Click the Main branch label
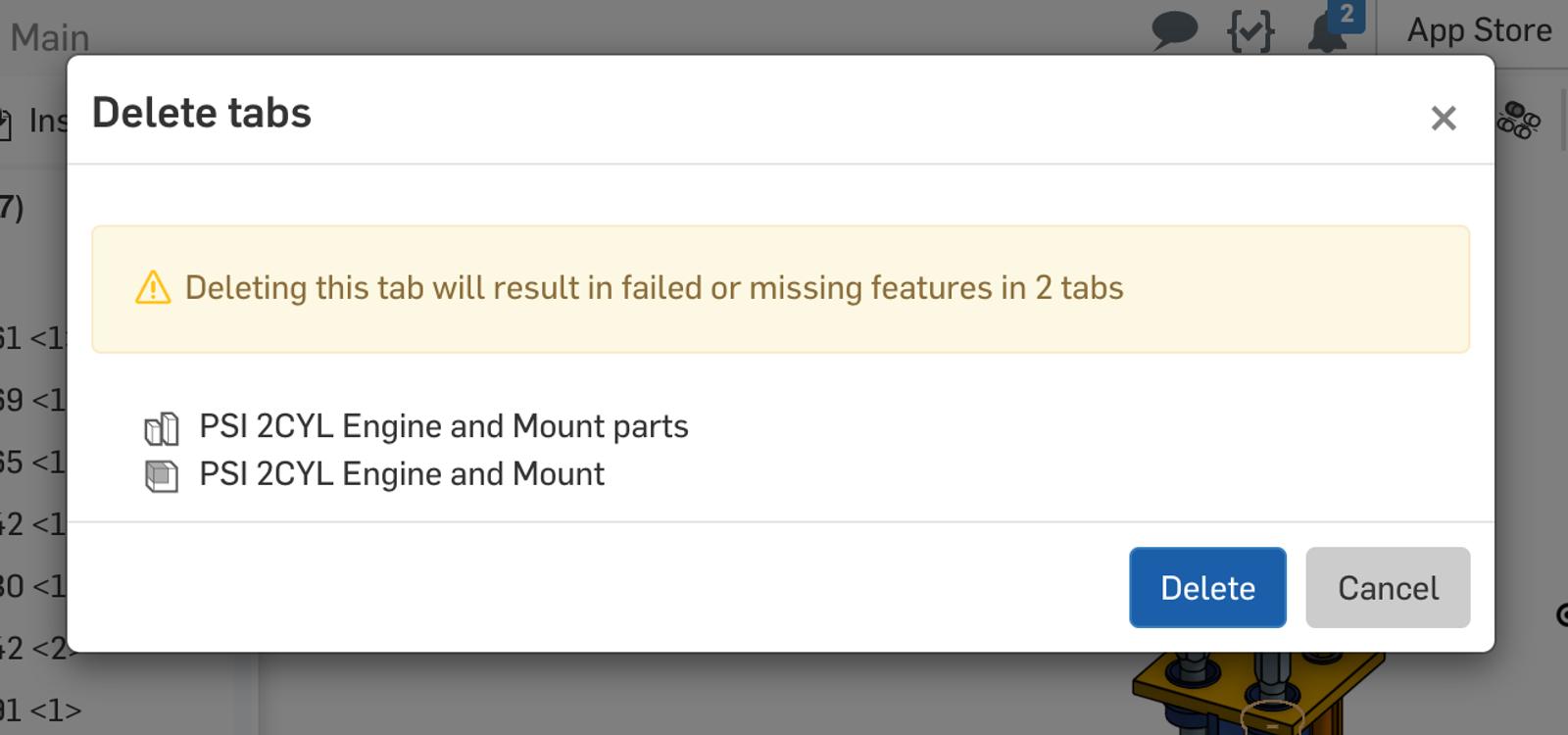Screen dimensions: 1568x735 point(50,38)
